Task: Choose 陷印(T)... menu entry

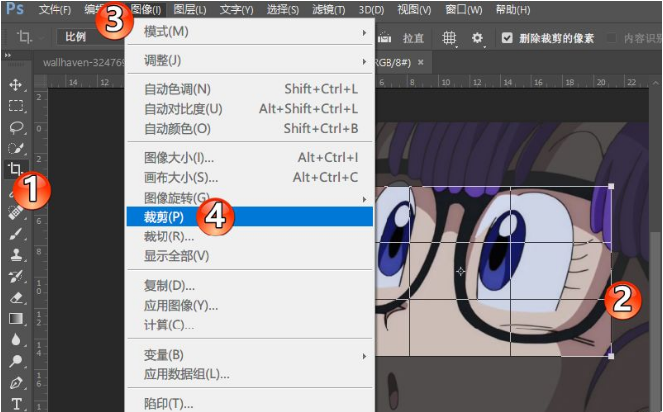Action: pyautogui.click(x=250, y=403)
